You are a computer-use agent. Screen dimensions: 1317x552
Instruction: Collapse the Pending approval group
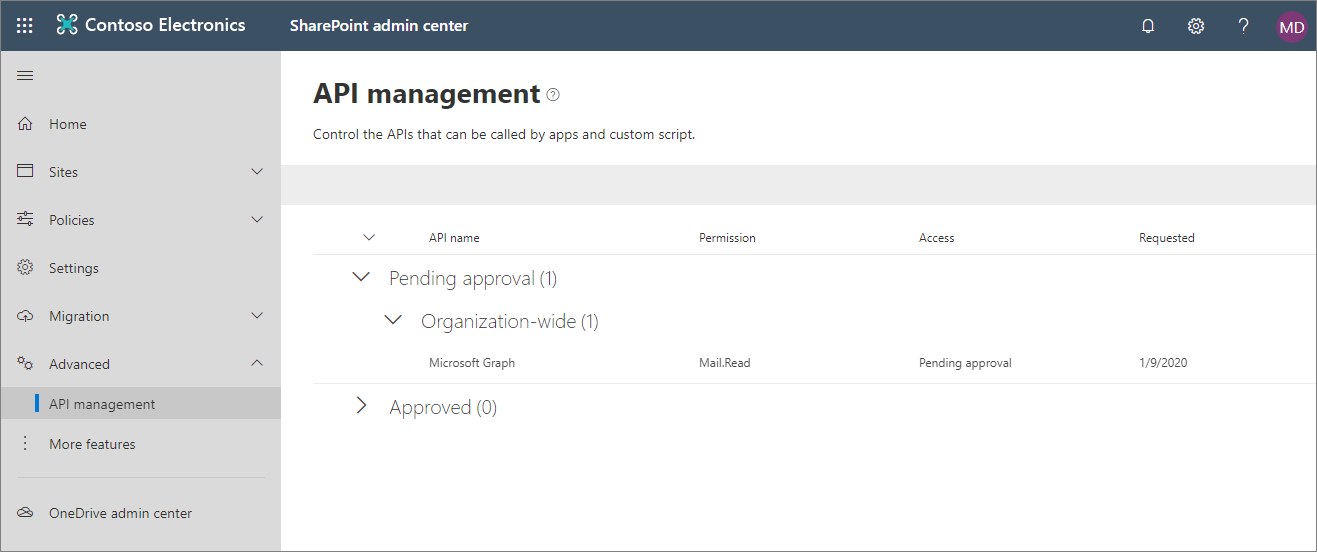point(362,277)
